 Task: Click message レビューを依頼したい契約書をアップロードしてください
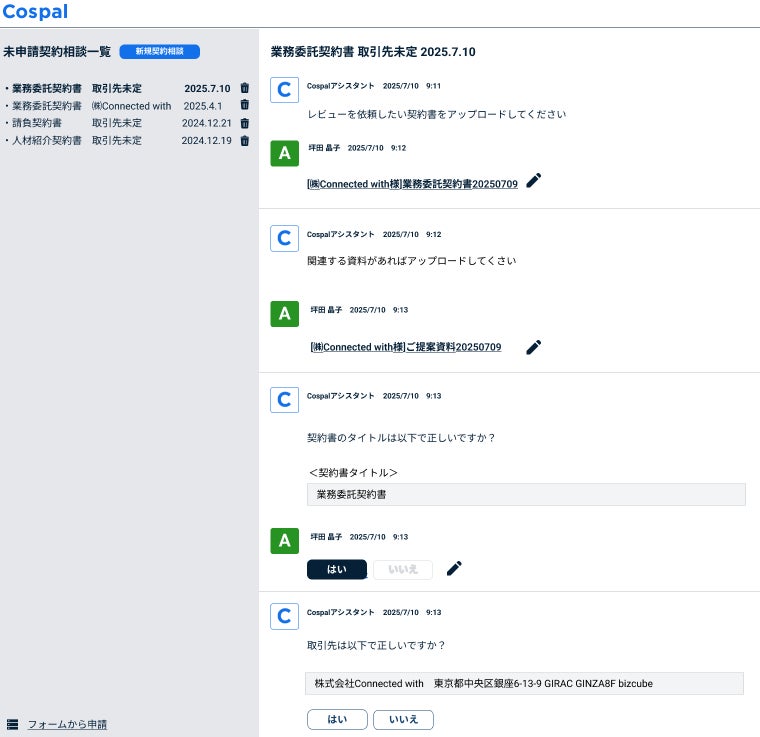[437, 114]
